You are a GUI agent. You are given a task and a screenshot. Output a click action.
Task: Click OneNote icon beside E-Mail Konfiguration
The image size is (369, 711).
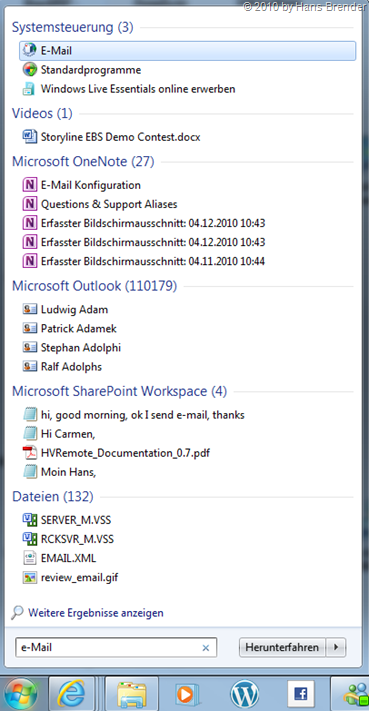pos(29,185)
